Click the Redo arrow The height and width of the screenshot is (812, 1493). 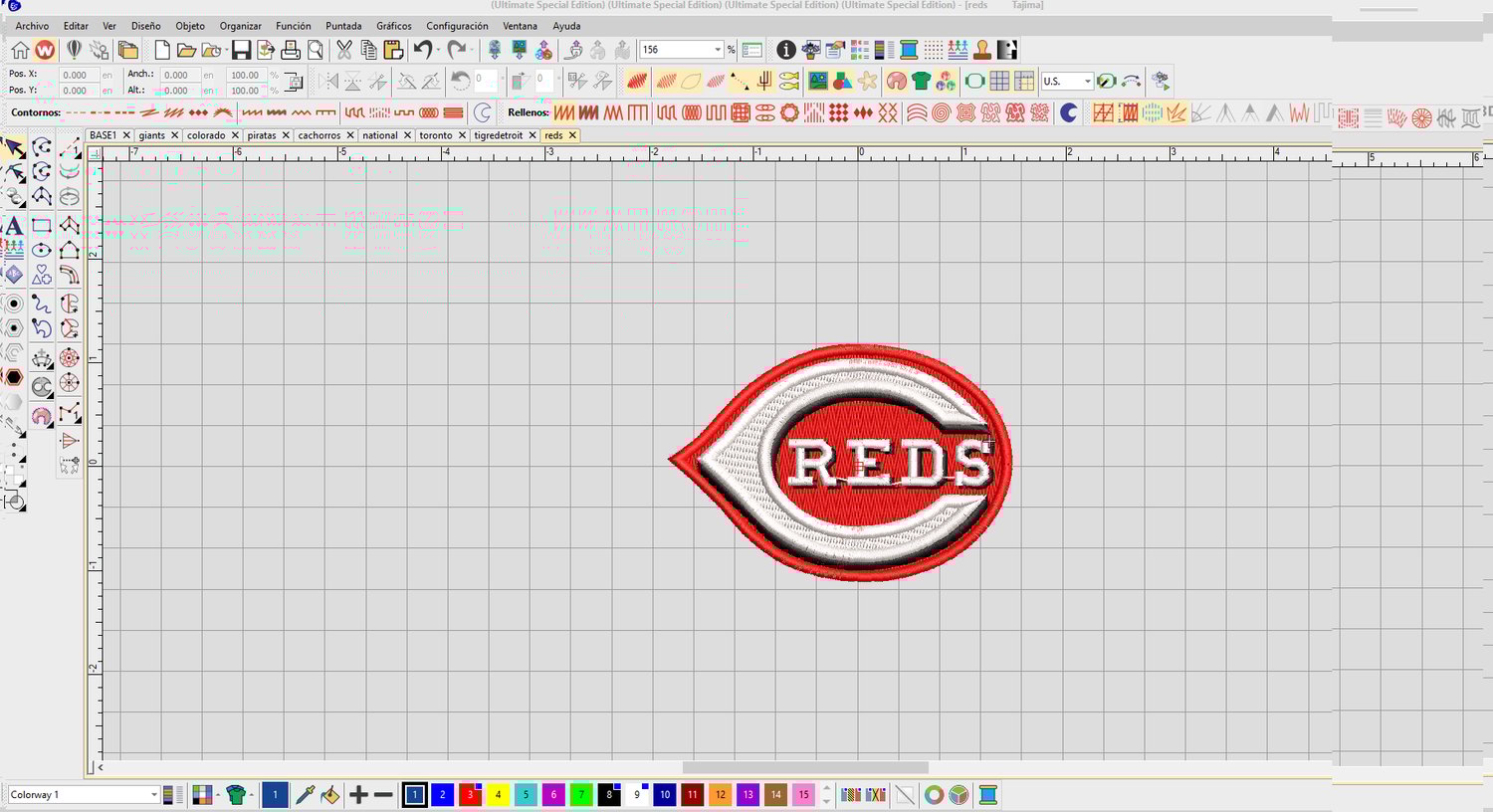tap(457, 50)
